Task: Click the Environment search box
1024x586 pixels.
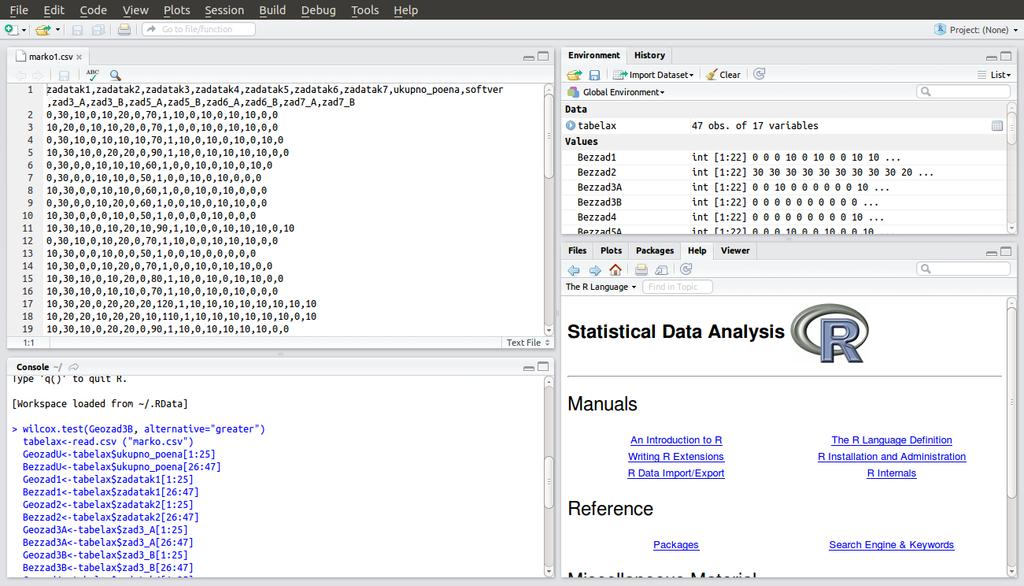Action: [963, 91]
